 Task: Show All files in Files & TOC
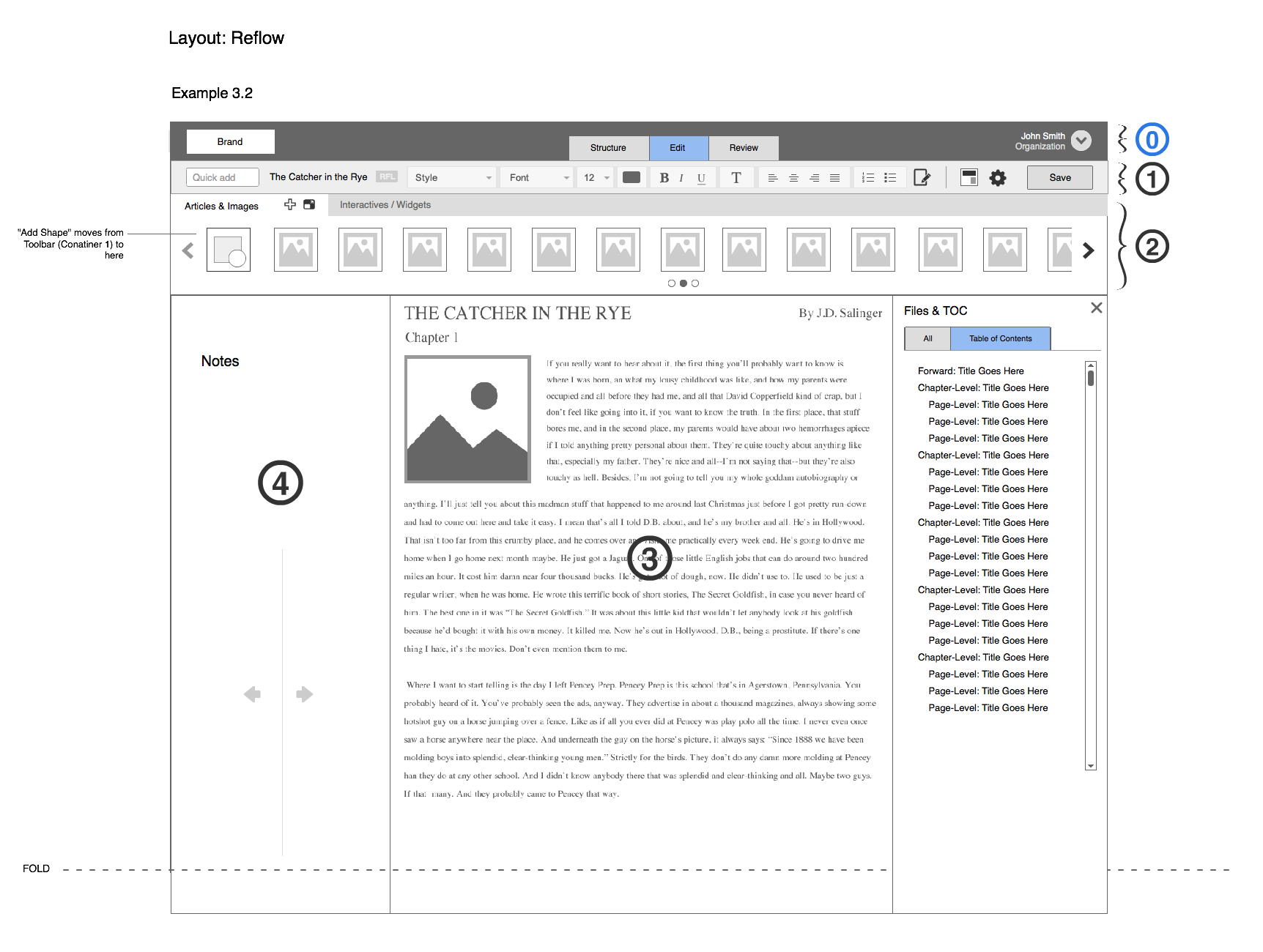point(927,338)
